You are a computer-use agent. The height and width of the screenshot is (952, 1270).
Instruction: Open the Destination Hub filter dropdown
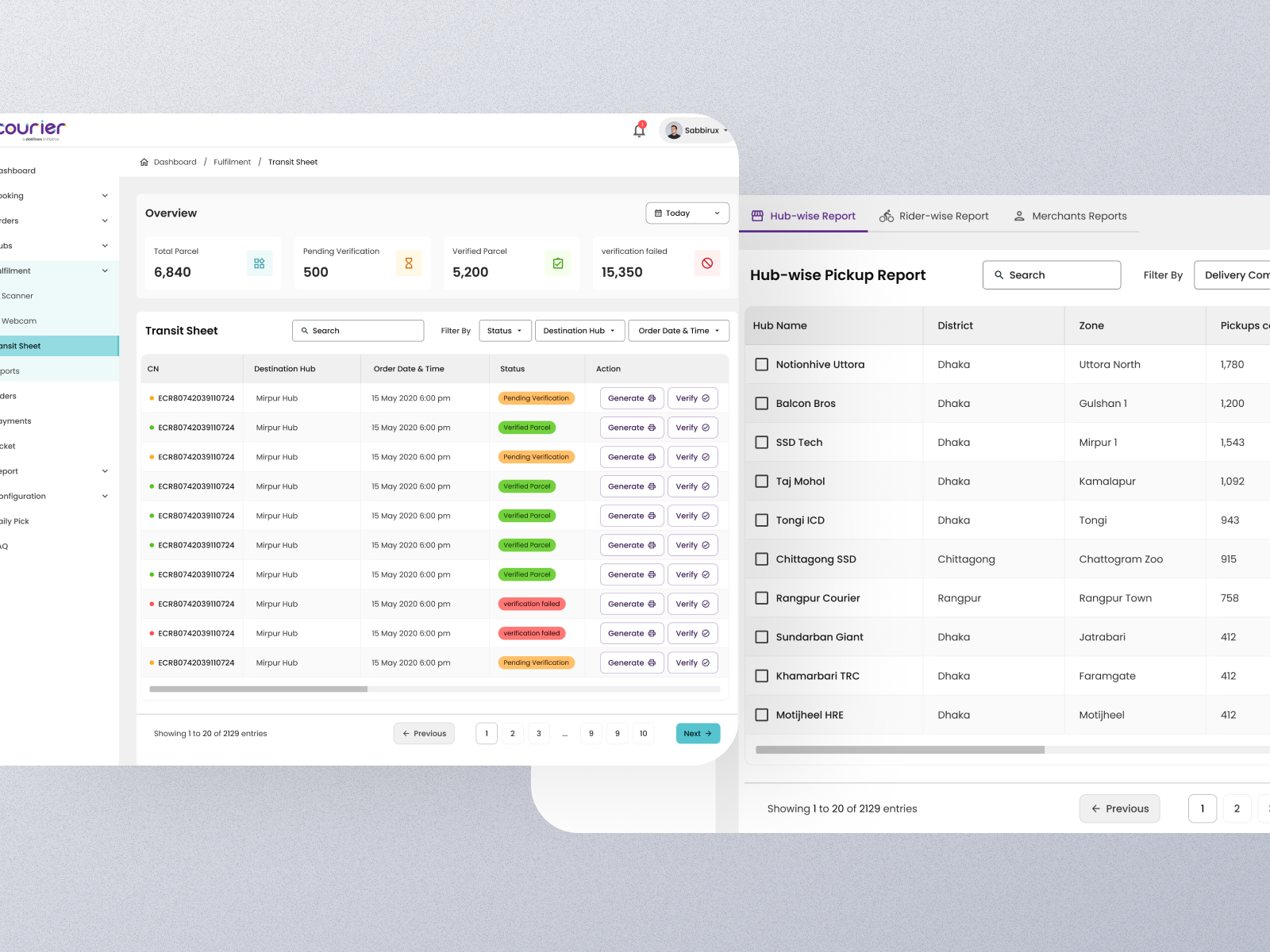[x=579, y=331]
